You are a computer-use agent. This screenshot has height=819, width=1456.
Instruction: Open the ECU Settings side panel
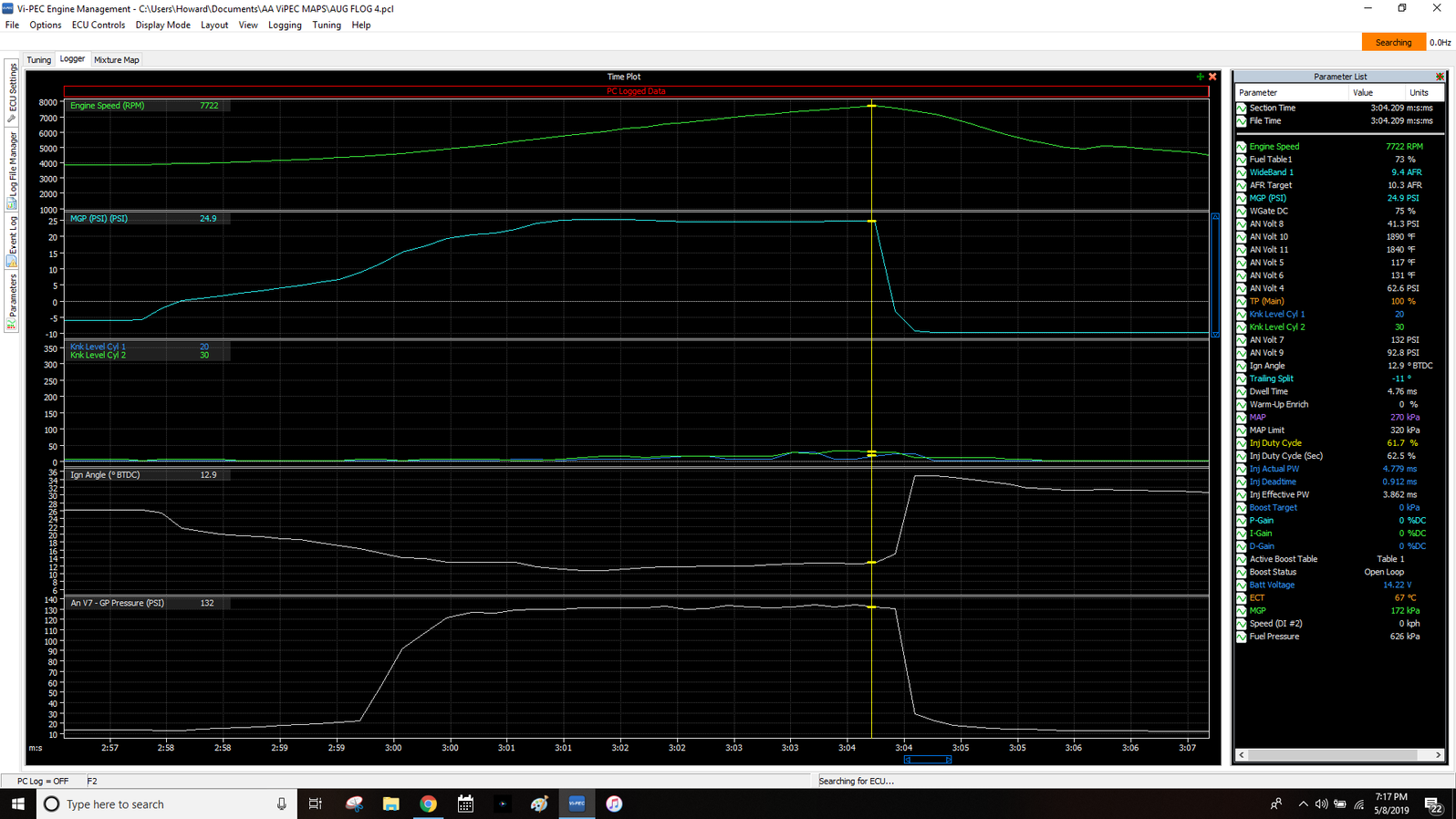[x=12, y=92]
